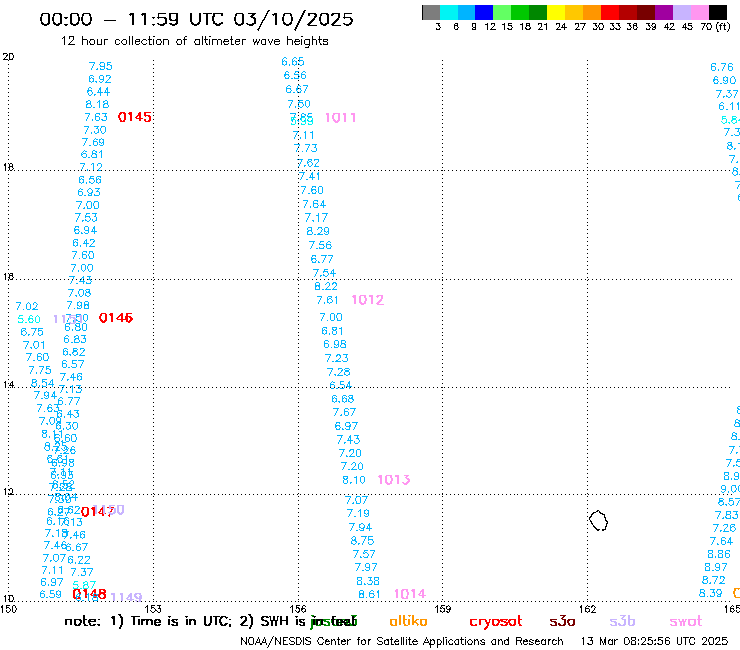Click the cyan 5.60 wave height value
Image resolution: width=740 pixels, height=650 pixels.
point(29,320)
